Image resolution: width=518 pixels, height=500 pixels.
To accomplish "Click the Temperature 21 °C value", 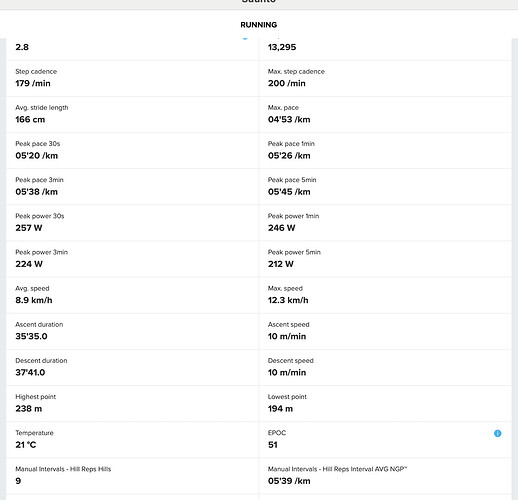I will (x=26, y=445).
